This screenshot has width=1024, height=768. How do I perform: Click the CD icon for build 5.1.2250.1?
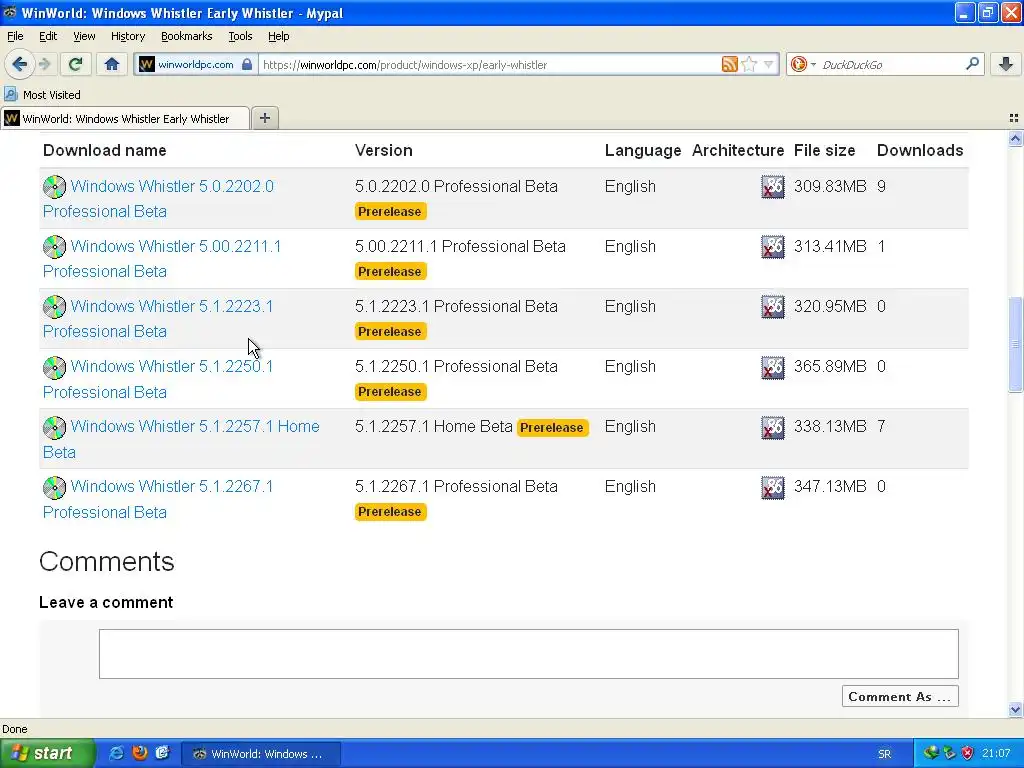(55, 367)
